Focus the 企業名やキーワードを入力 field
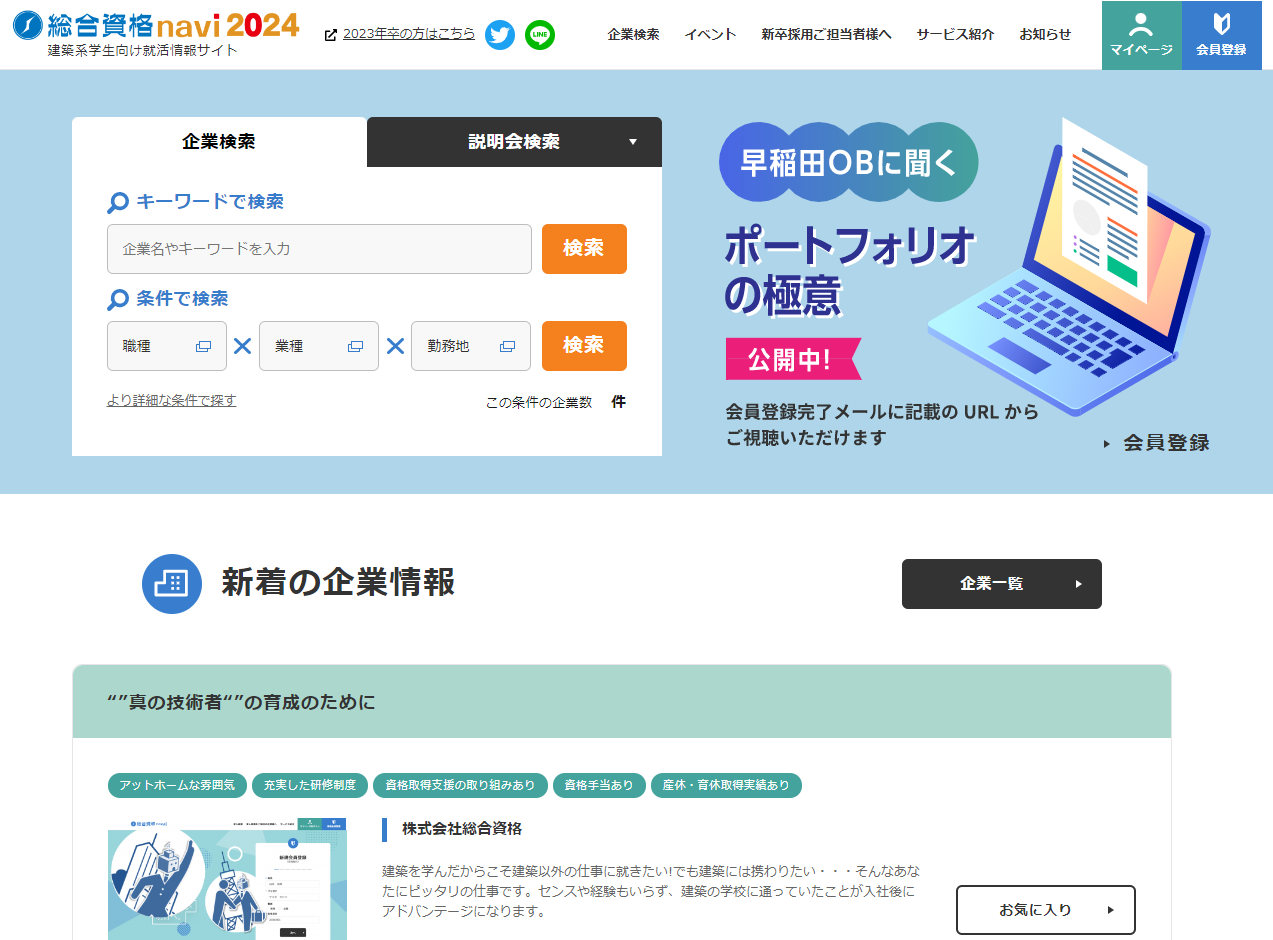Image resolution: width=1273 pixels, height=940 pixels. click(319, 249)
